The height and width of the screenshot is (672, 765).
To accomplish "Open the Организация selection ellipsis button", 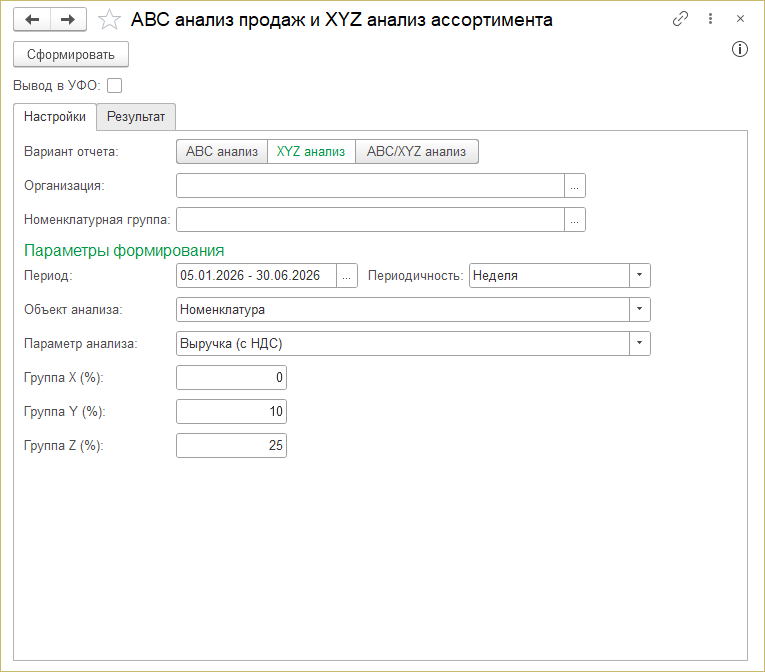I will [x=575, y=185].
